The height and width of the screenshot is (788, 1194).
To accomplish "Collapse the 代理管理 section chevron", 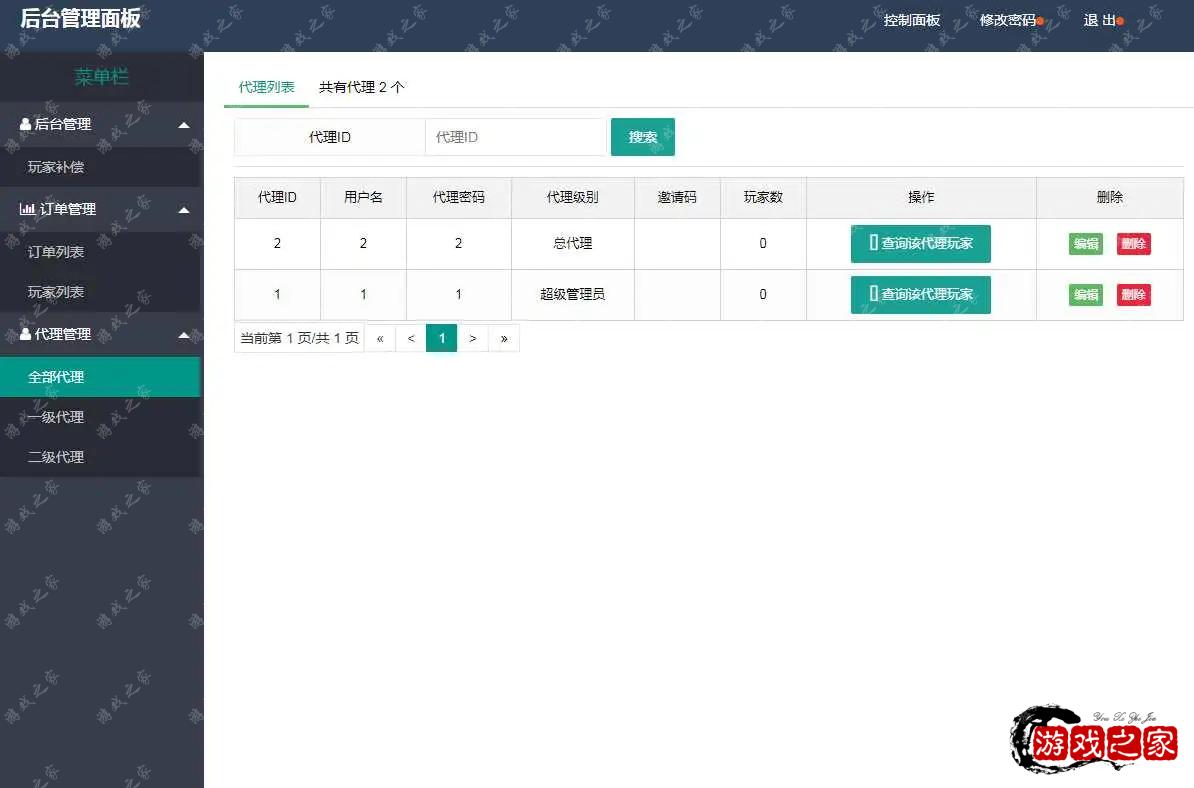I will 183,334.
